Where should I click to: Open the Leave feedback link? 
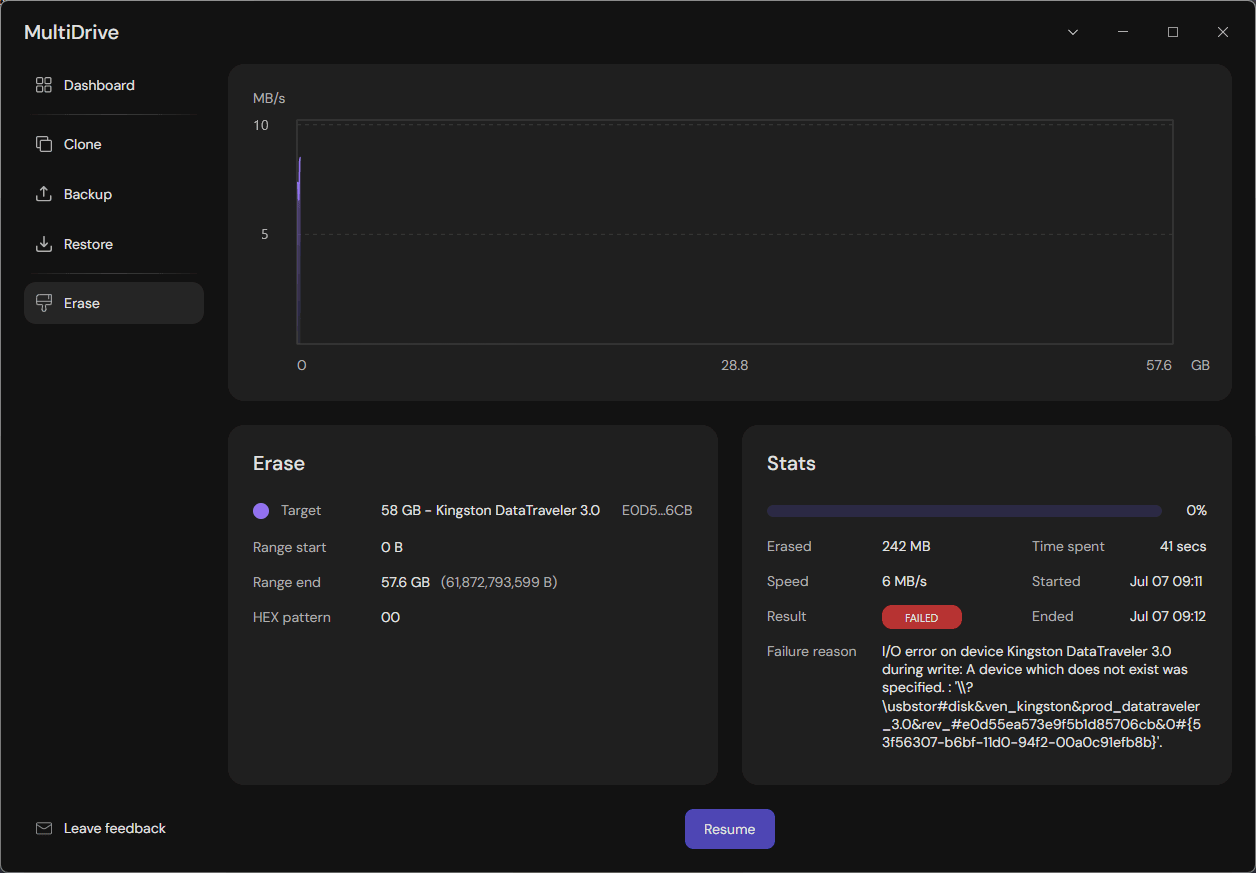pos(115,828)
